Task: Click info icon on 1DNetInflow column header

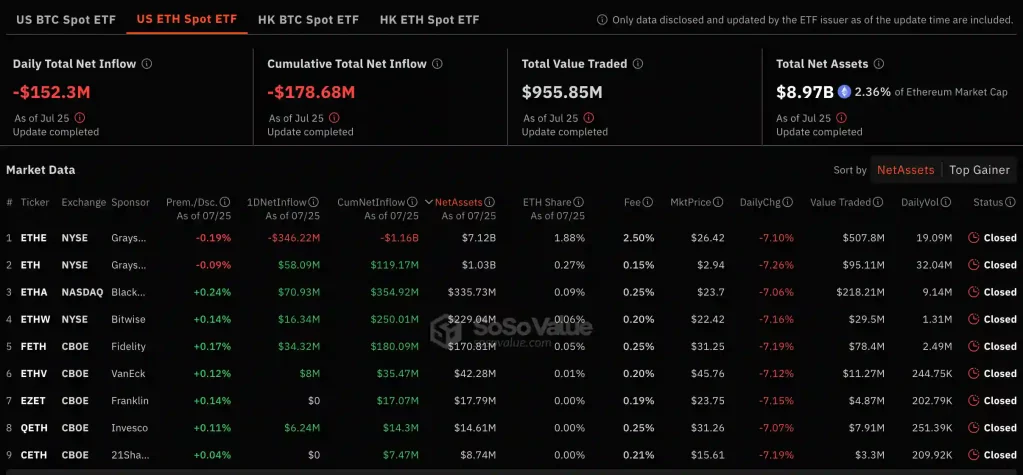Action: pos(314,202)
